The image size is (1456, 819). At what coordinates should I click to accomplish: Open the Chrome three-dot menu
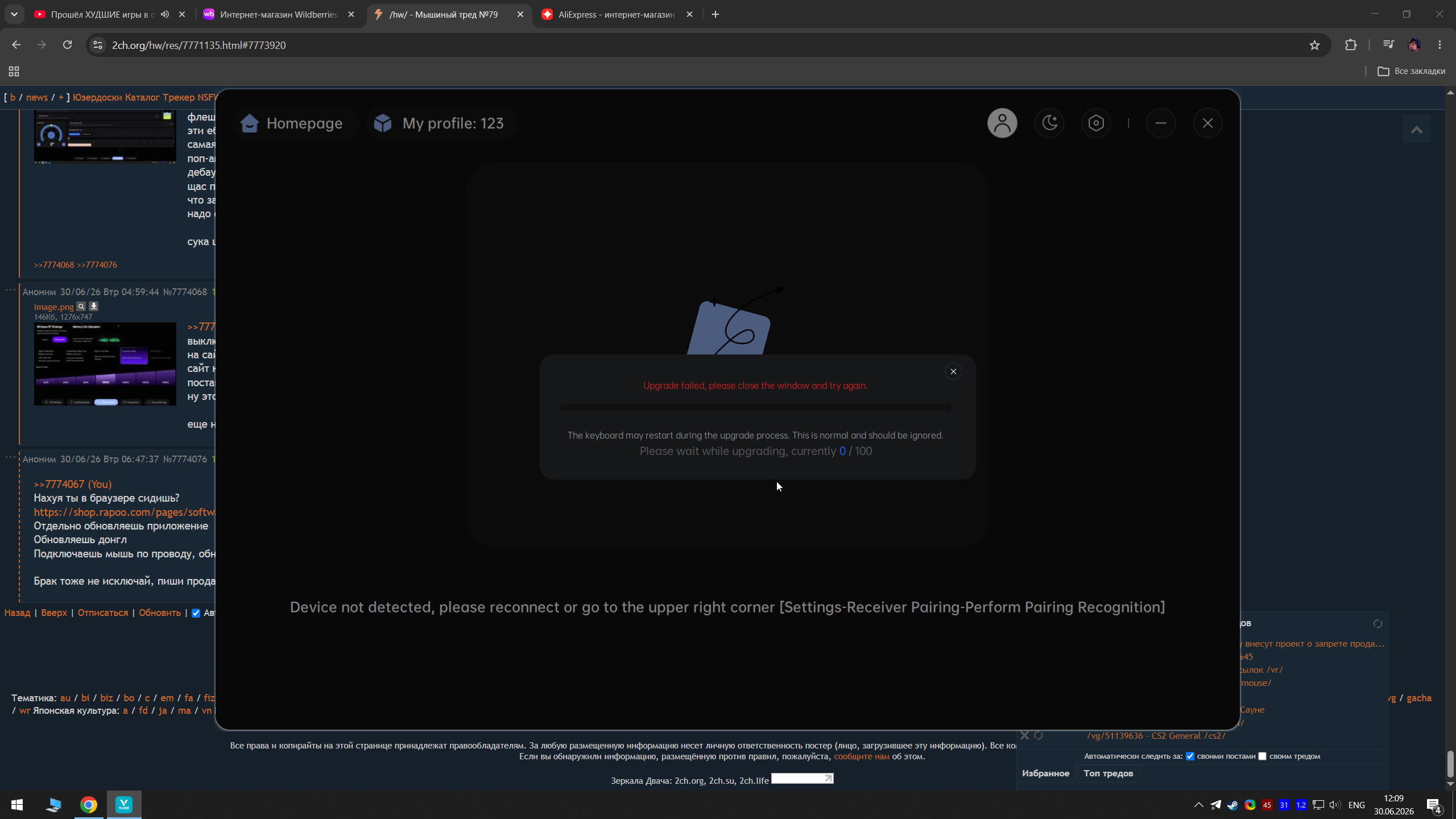[x=1440, y=45]
